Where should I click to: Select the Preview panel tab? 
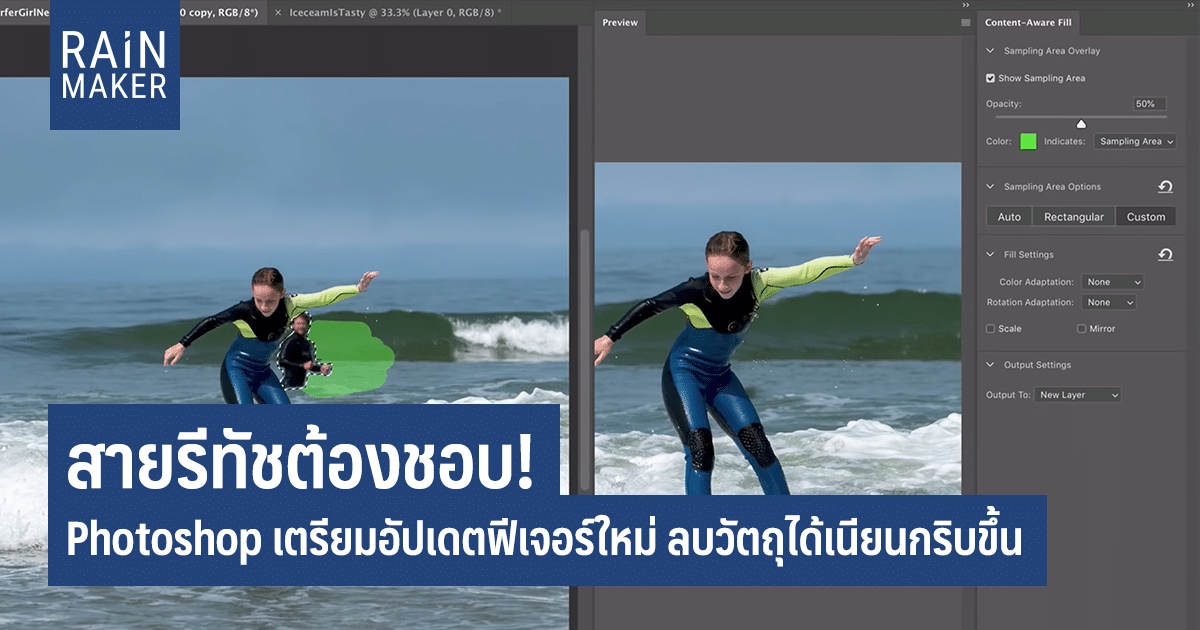620,23
